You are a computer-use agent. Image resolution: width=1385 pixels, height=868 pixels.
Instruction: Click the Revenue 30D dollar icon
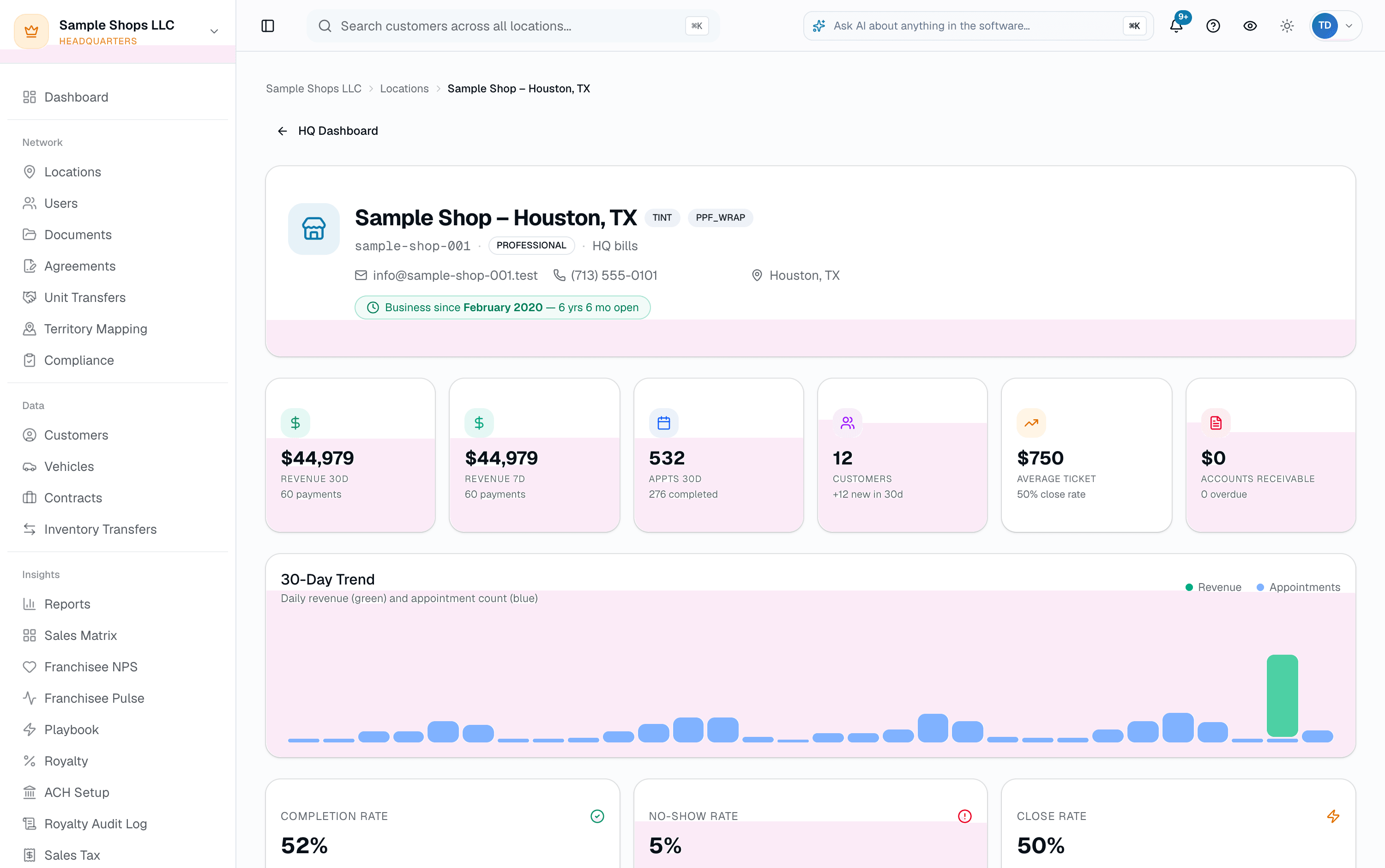point(295,423)
